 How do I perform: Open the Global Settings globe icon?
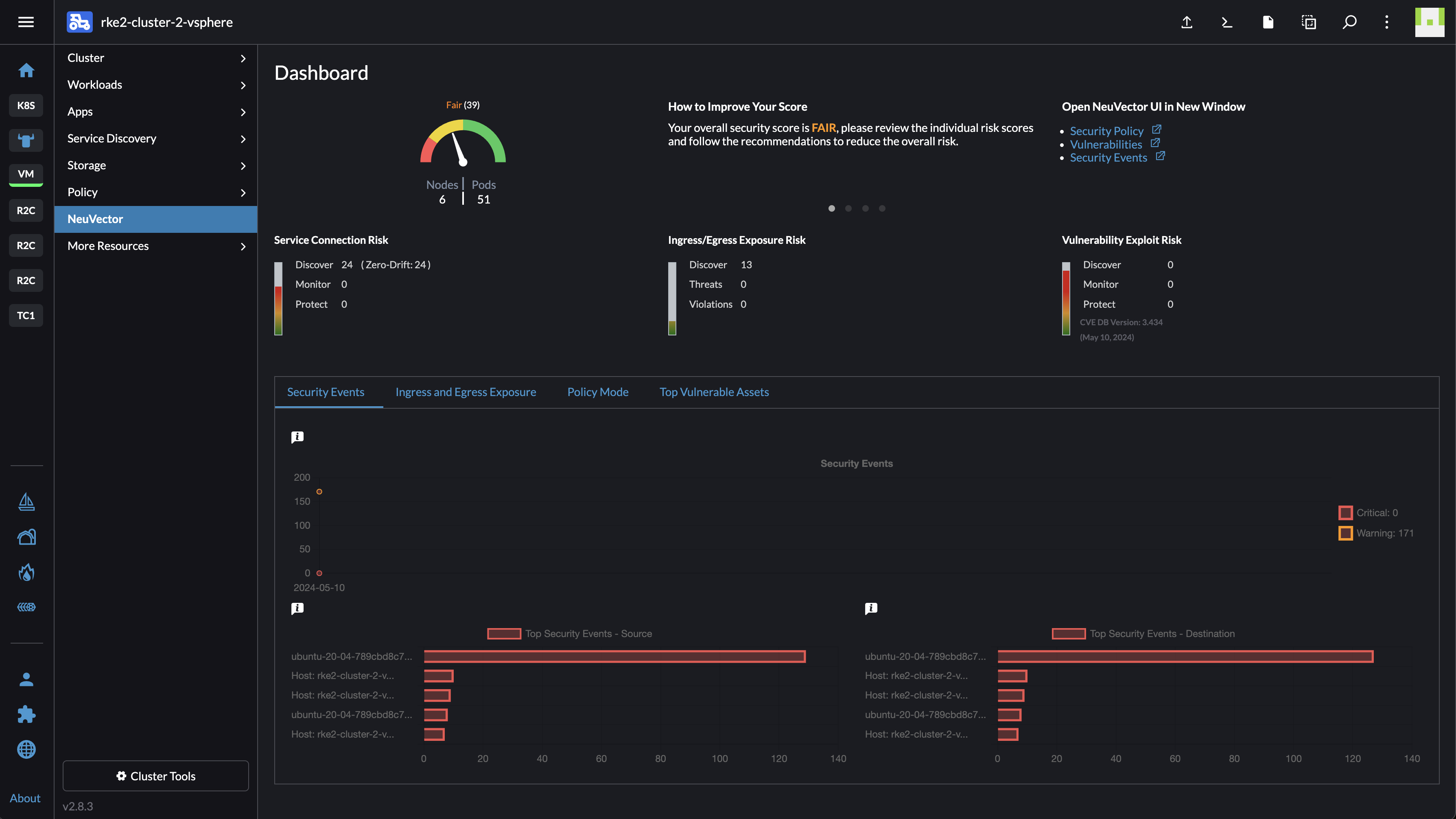(x=26, y=749)
